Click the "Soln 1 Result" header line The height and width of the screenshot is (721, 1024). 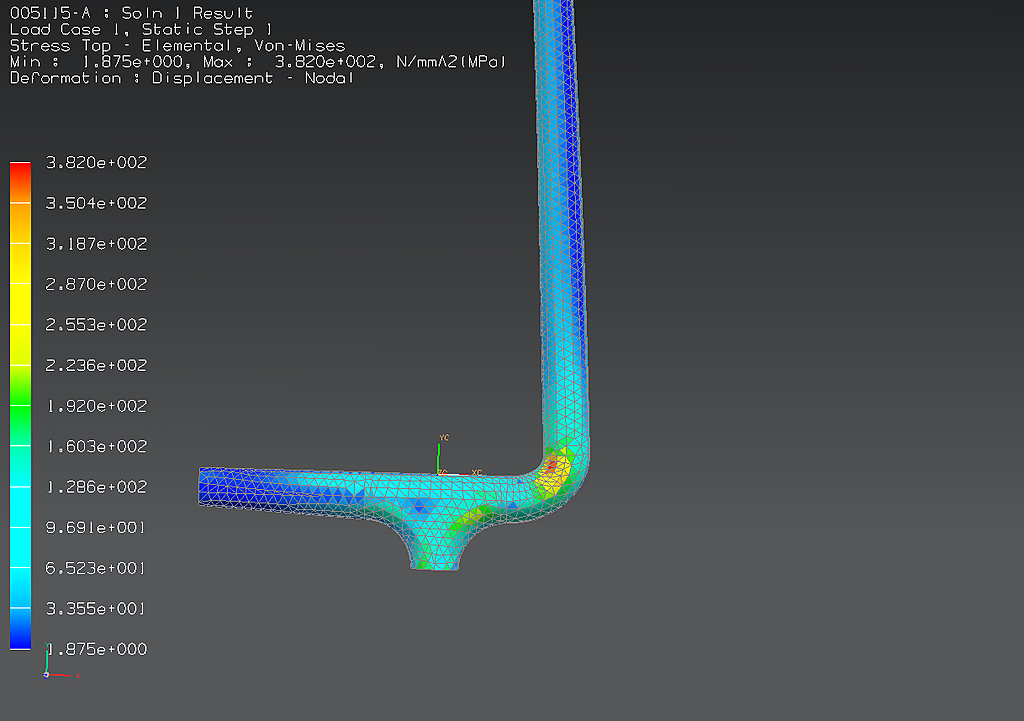coord(131,13)
